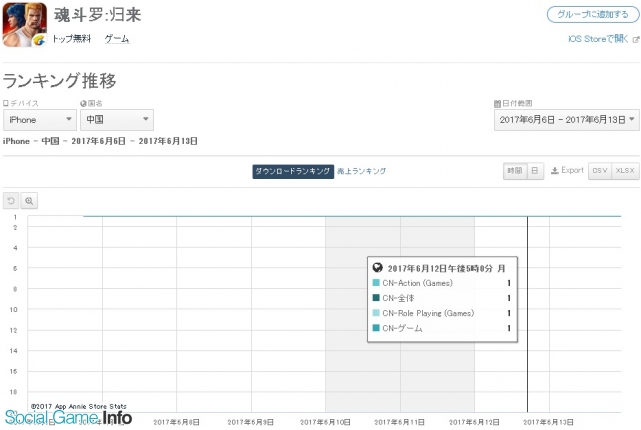The width and height of the screenshot is (641, 430).
Task: Open the date range dropdown 2017年6月6日
Action: (x=567, y=120)
